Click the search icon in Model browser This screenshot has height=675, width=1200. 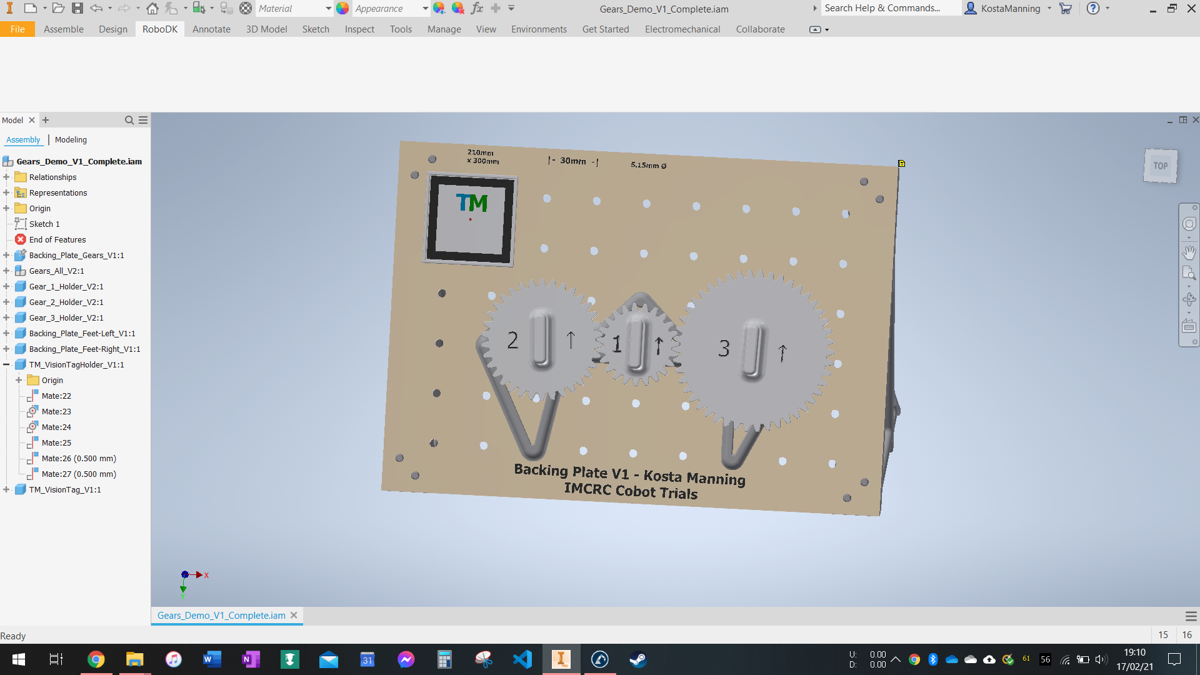tap(129, 120)
